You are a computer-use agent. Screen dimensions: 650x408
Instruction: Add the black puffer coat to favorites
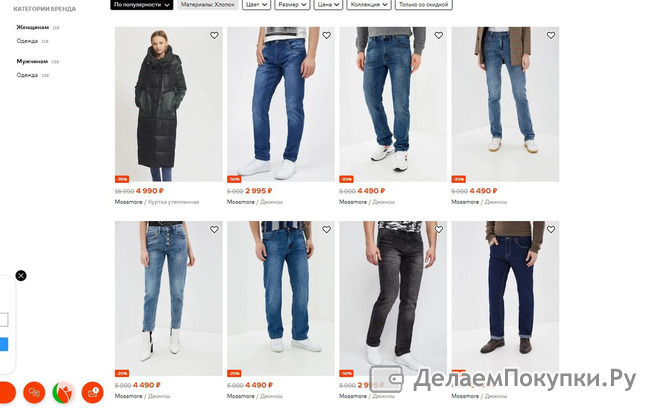[214, 36]
